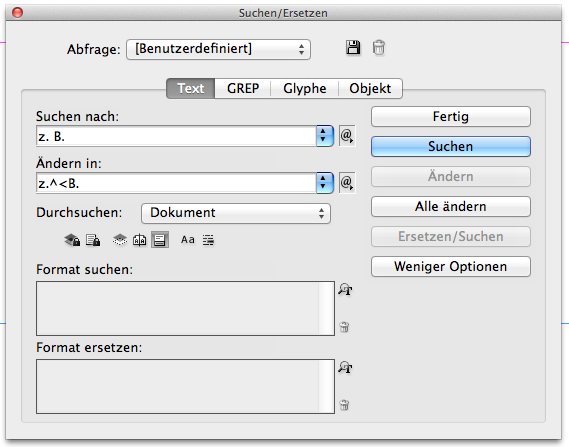Focus the Suchen nach text field
The width and height of the screenshot is (569, 447).
tap(176, 136)
